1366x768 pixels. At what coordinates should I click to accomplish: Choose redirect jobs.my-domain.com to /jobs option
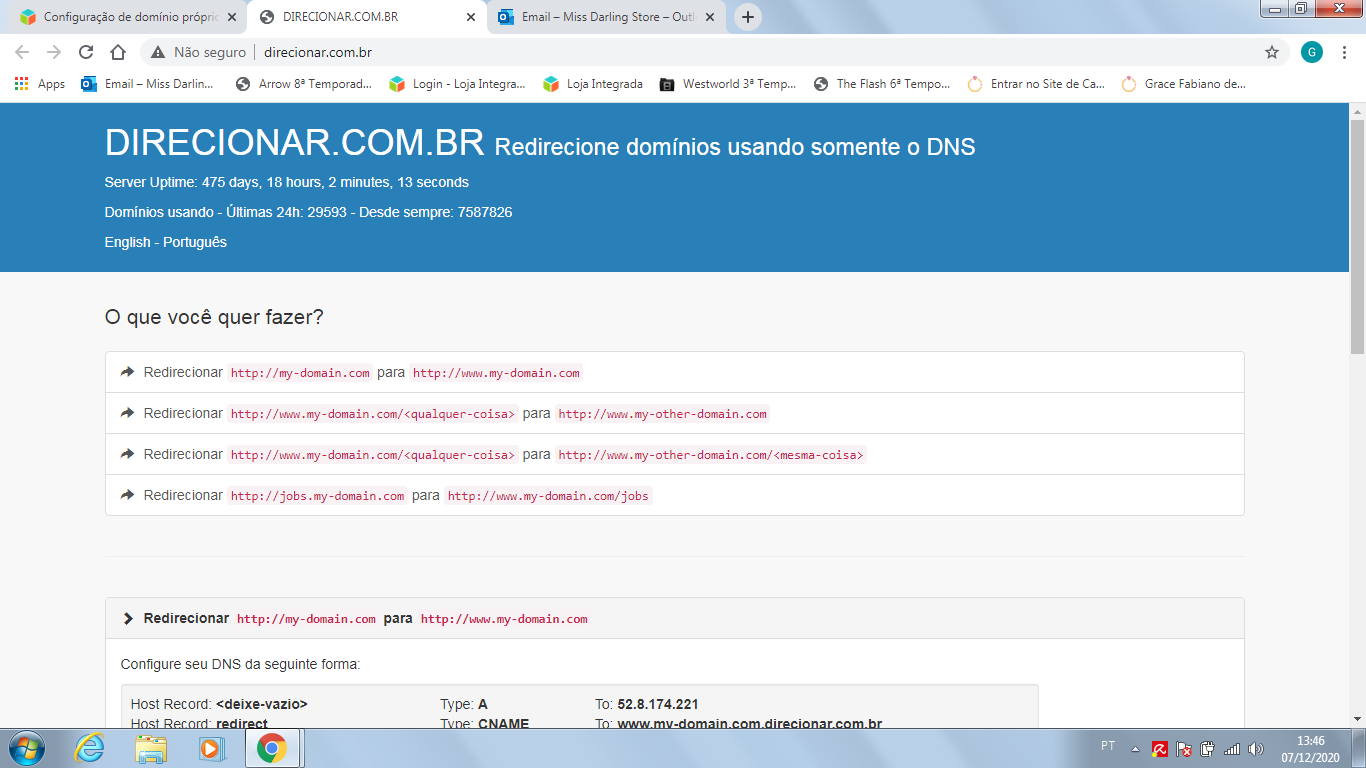(674, 495)
